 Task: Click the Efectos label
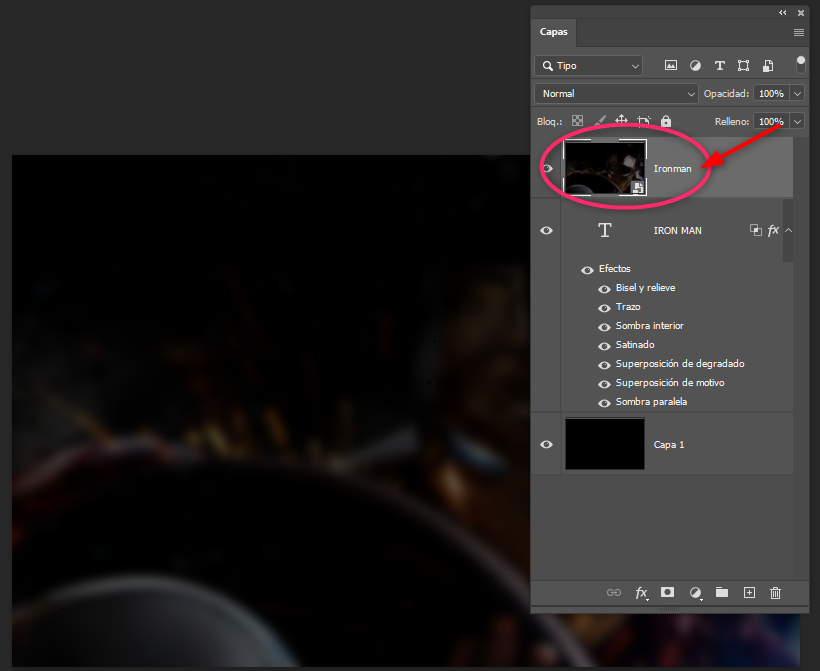coord(614,268)
